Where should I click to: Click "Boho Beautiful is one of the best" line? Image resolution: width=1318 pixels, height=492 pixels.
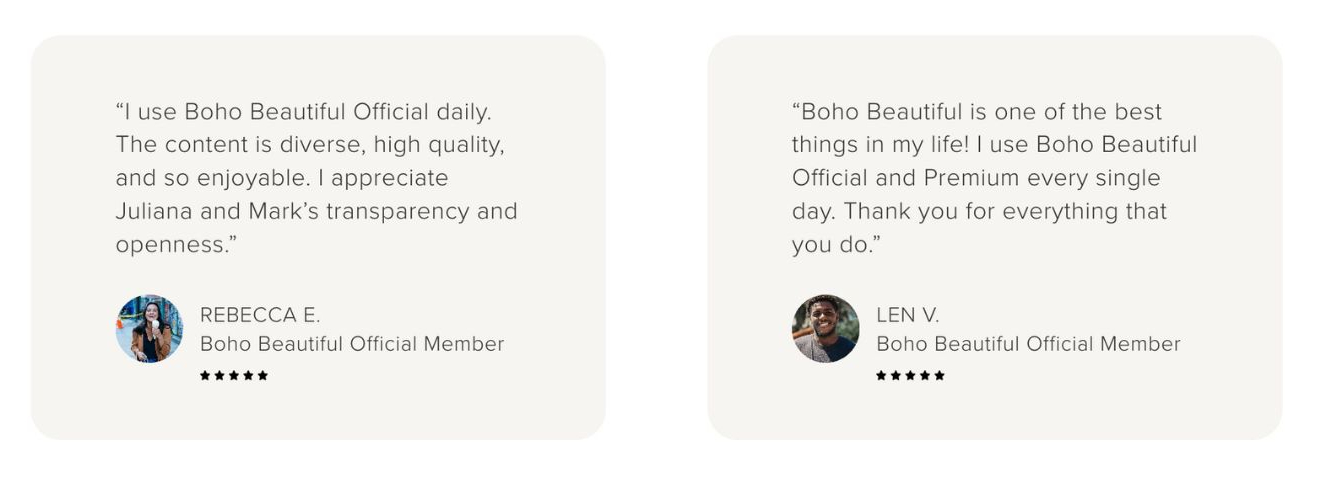pos(977,112)
